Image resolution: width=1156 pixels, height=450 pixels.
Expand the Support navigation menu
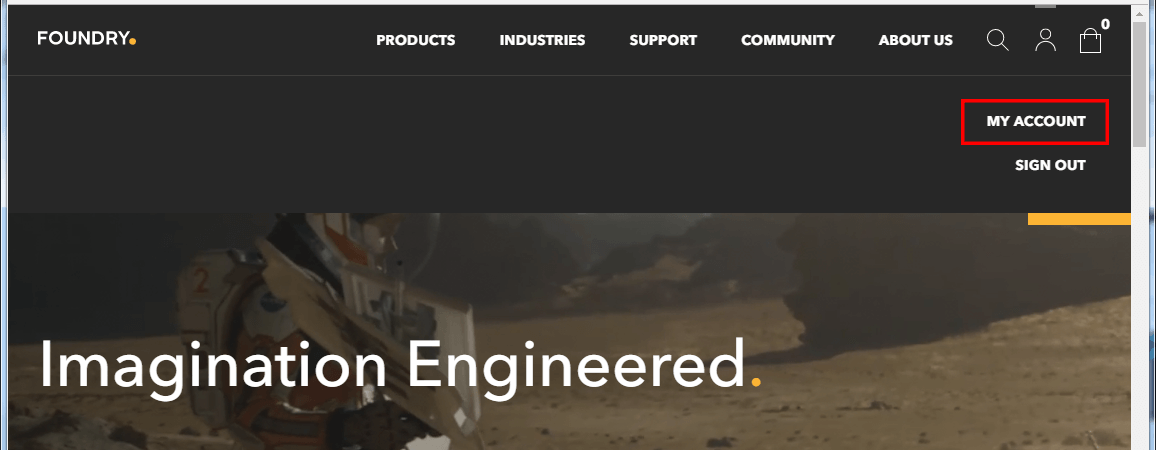663,41
